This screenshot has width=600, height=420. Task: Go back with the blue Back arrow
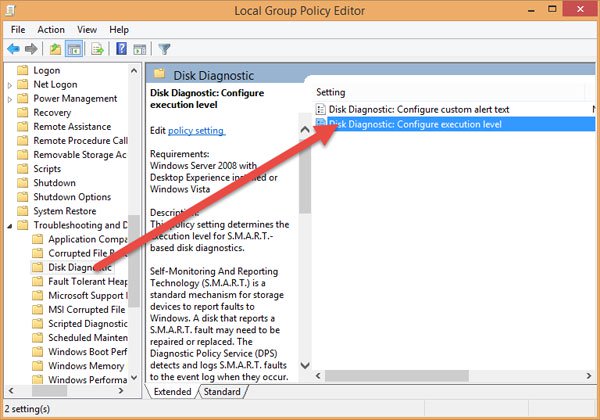tap(13, 49)
